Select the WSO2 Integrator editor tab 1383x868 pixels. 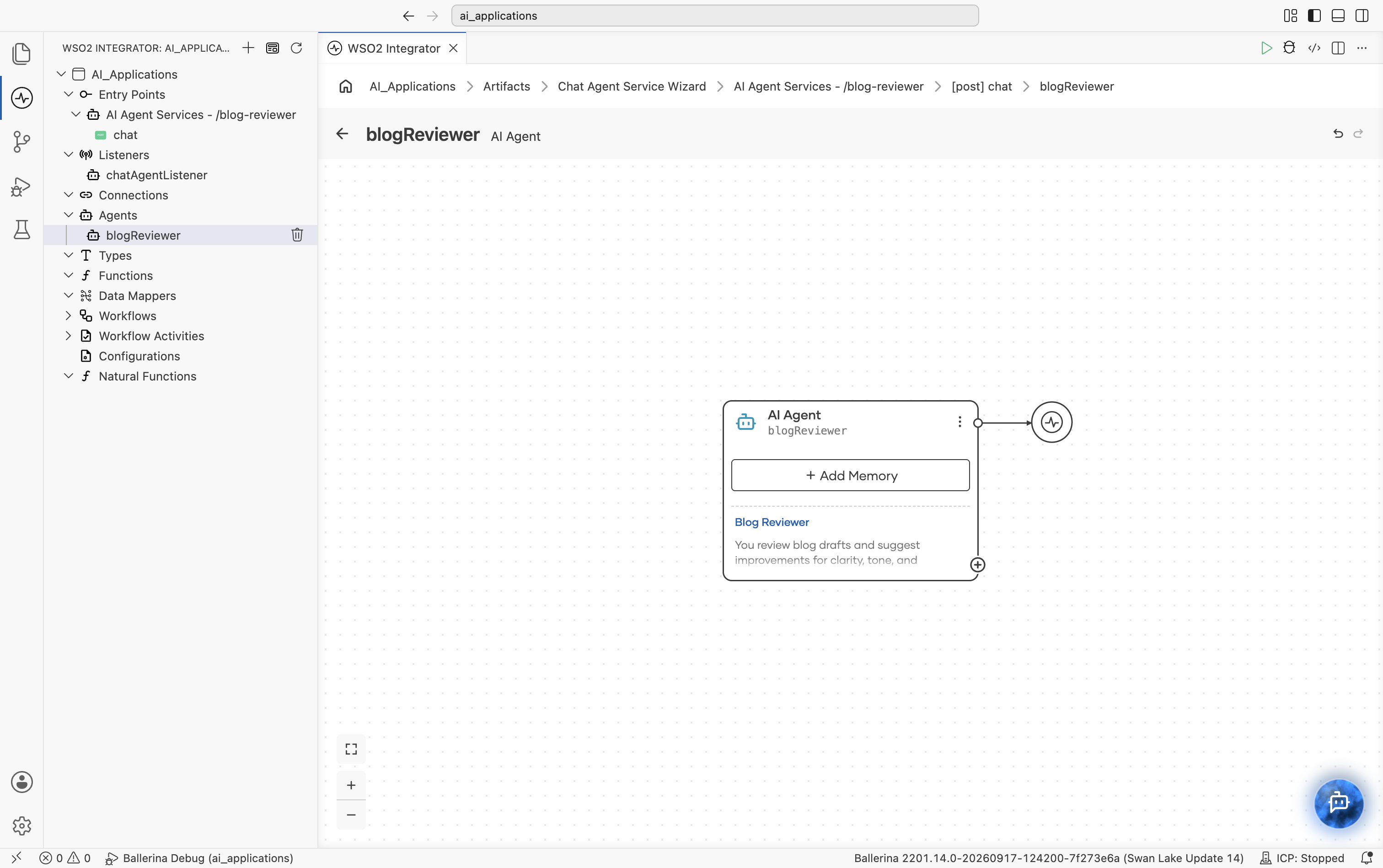point(393,48)
